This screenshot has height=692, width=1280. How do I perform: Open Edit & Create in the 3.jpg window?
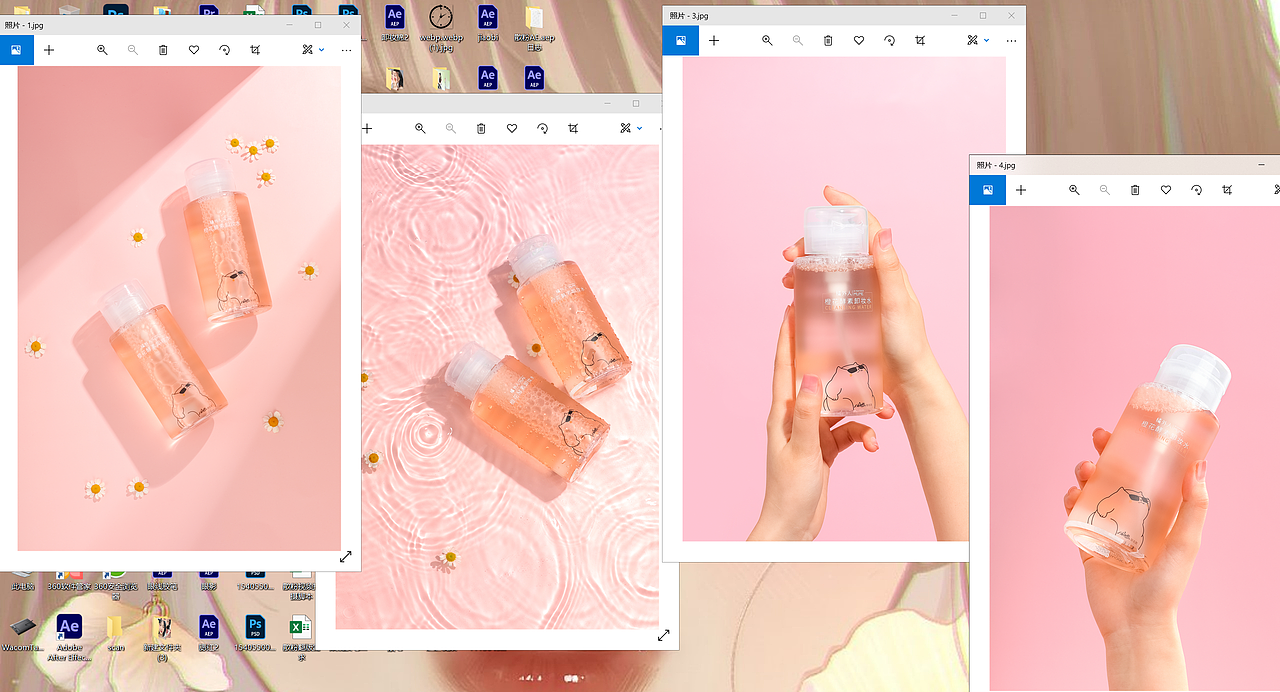tap(973, 40)
